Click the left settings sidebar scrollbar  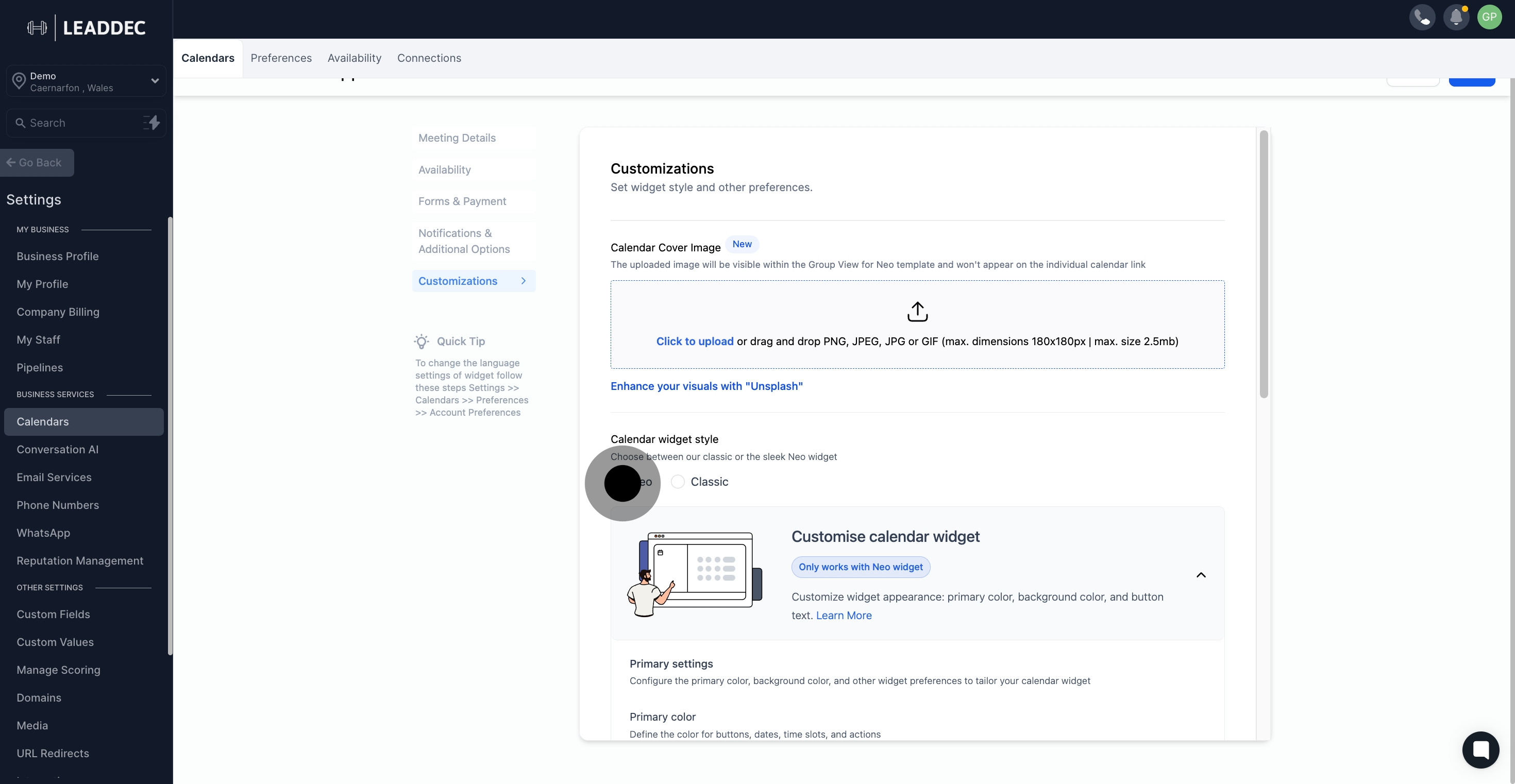[x=170, y=436]
